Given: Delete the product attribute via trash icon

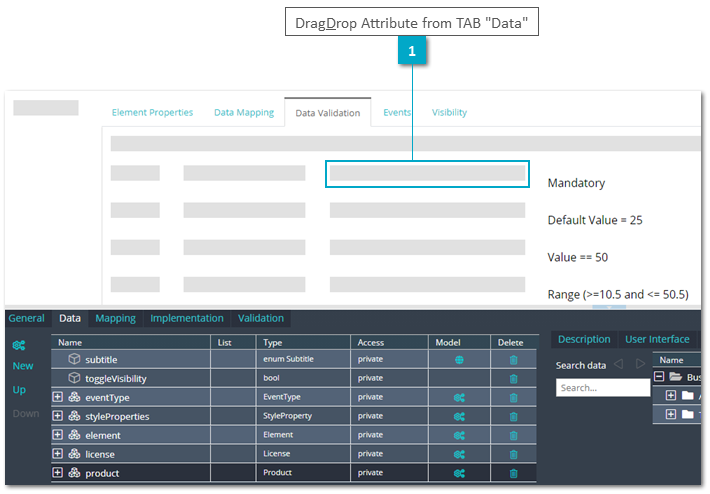Looking at the screenshot, I should [x=513, y=473].
